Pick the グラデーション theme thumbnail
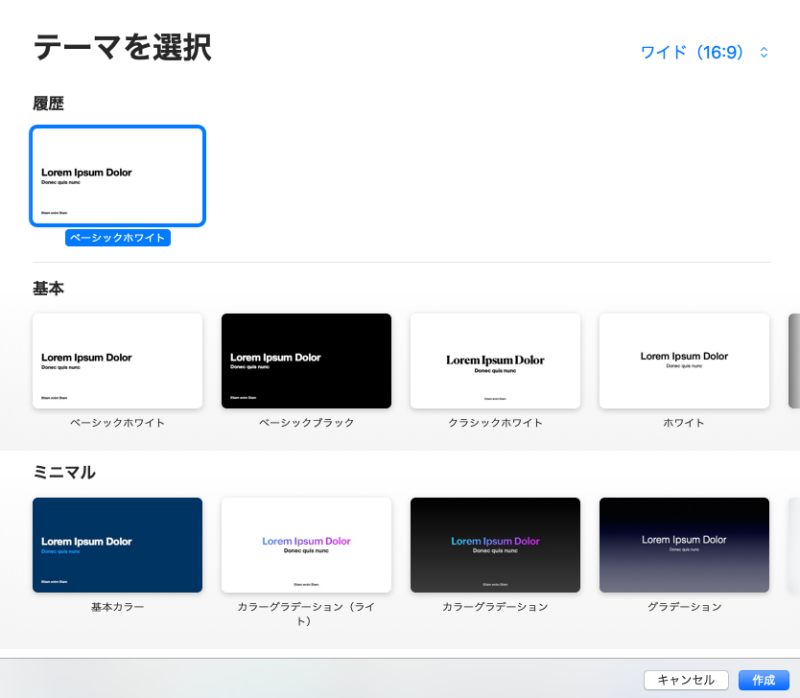This screenshot has width=800, height=698. pyautogui.click(x=684, y=544)
